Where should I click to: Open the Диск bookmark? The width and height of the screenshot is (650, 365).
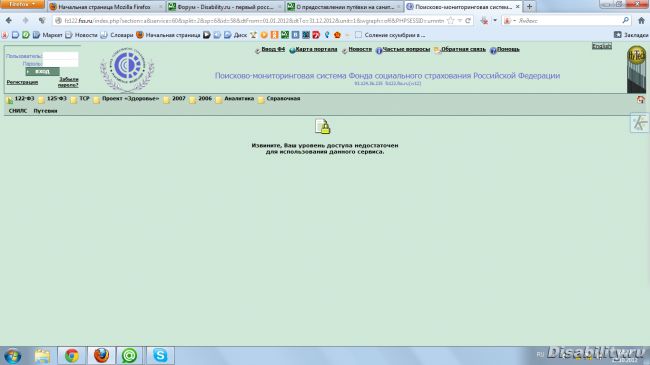[x=235, y=35]
